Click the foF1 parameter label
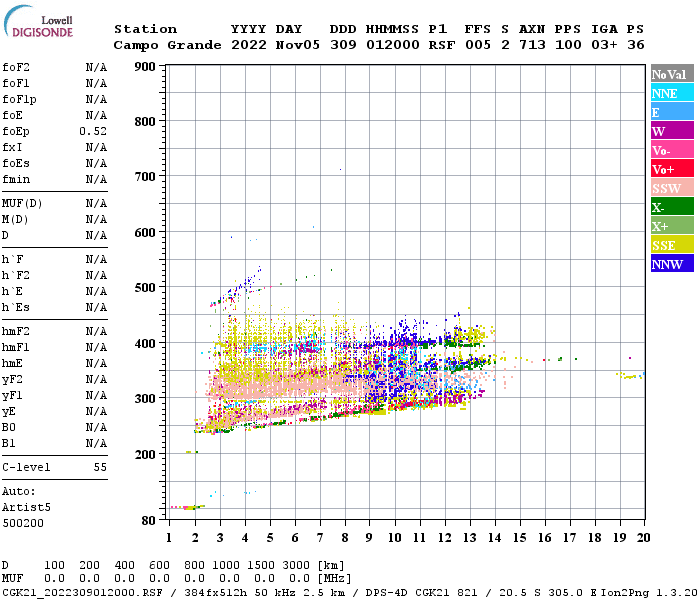Screen dimensions: 700x600 coord(16,83)
